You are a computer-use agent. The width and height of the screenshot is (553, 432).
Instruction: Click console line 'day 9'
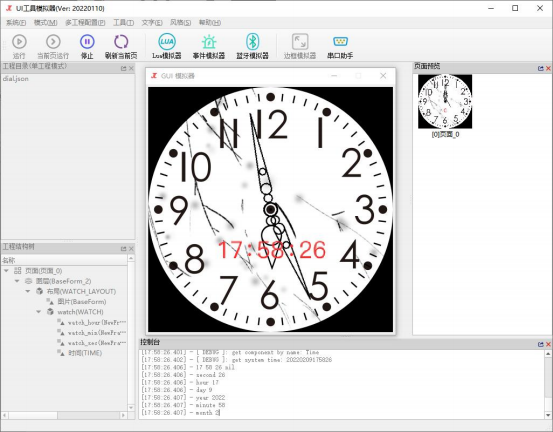(x=204, y=390)
